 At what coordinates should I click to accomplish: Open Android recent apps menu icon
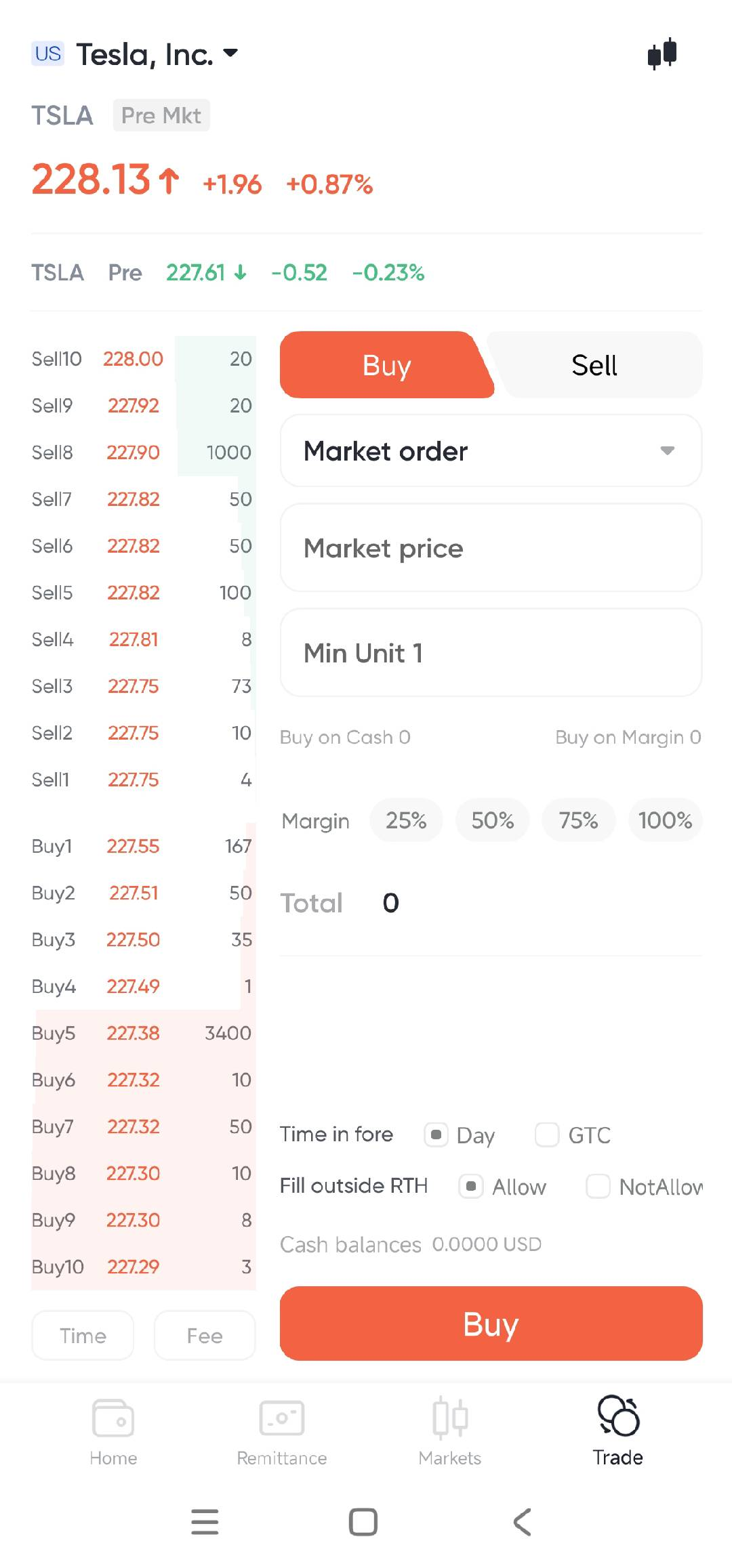(x=205, y=1522)
